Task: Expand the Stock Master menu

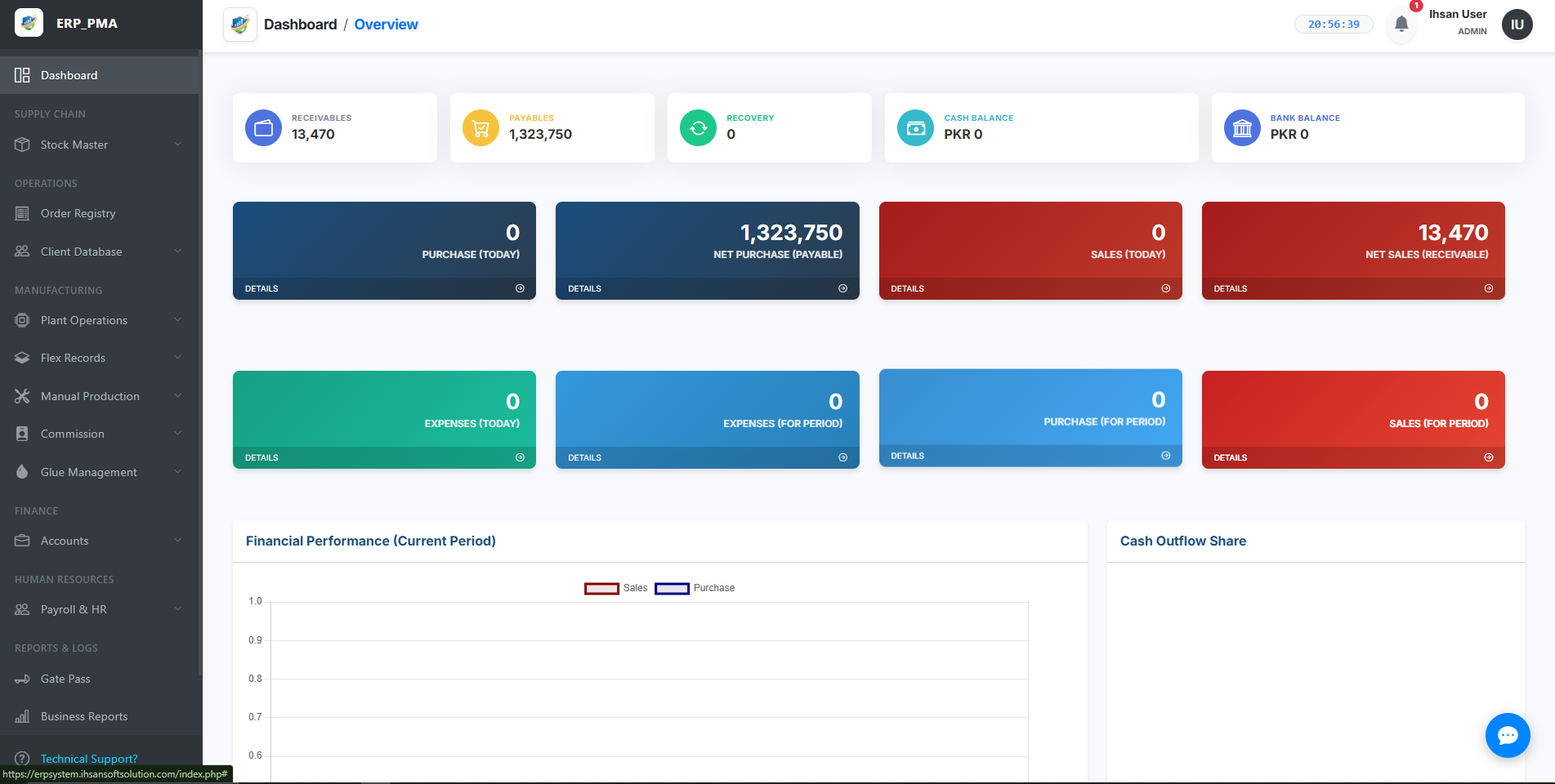Action: click(101, 145)
